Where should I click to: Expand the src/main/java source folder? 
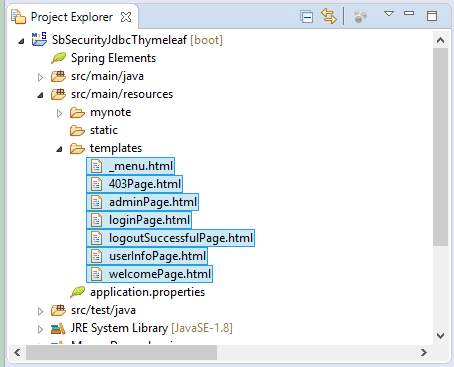(40, 77)
